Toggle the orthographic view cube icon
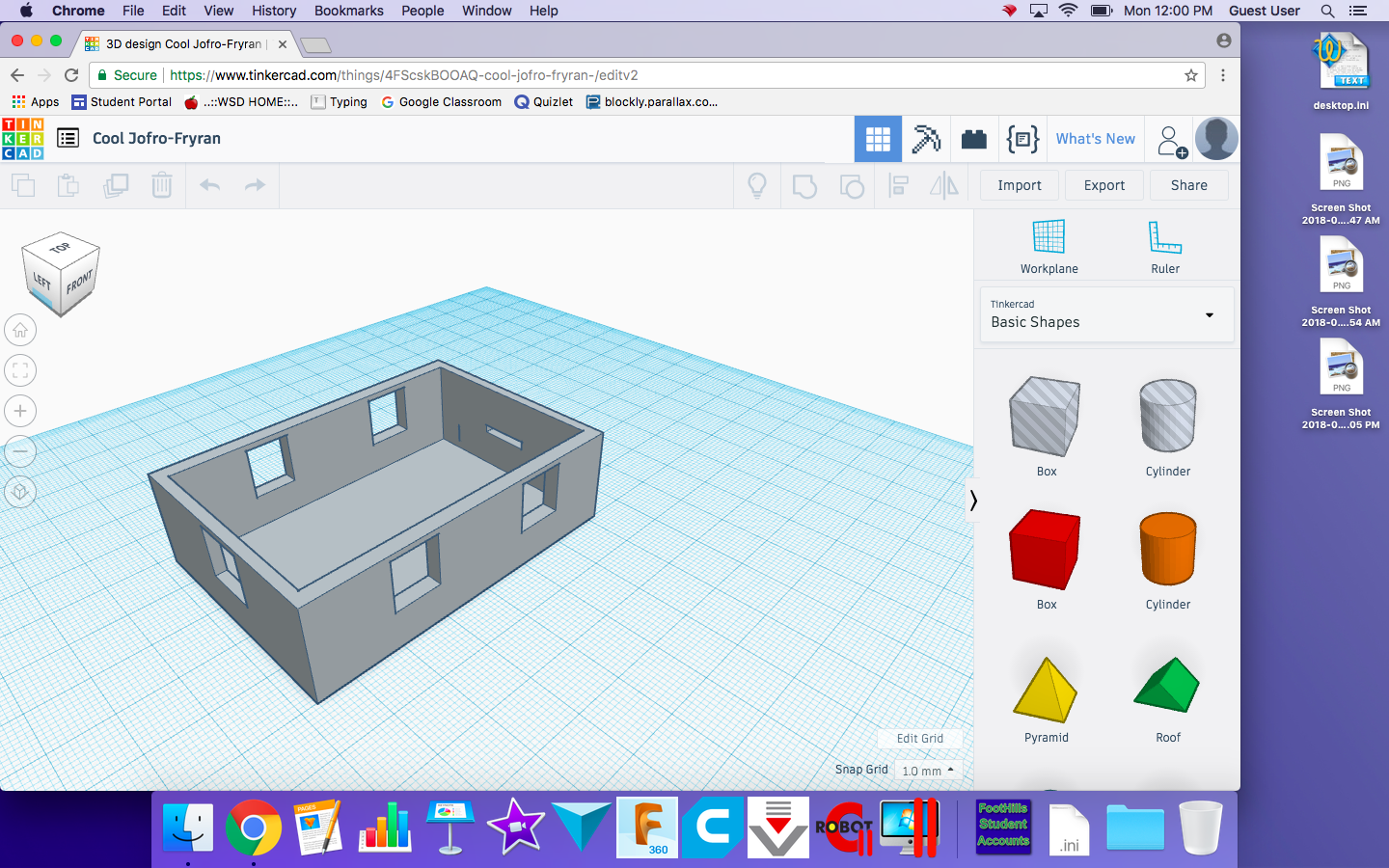1389x868 pixels. click(x=20, y=492)
